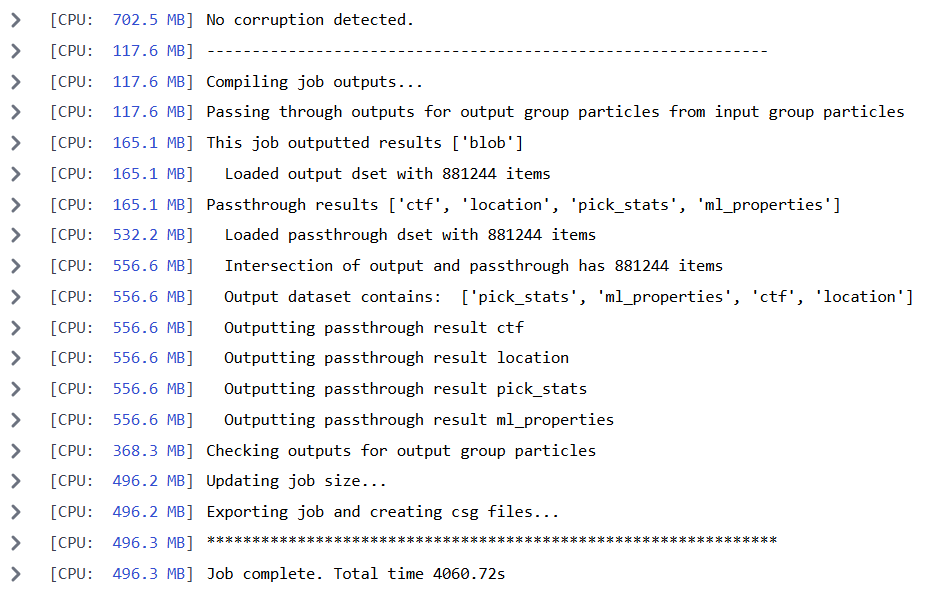Click chevron beside 'This job outputted results'
The width and height of the screenshot is (947, 594).
[x=16, y=143]
